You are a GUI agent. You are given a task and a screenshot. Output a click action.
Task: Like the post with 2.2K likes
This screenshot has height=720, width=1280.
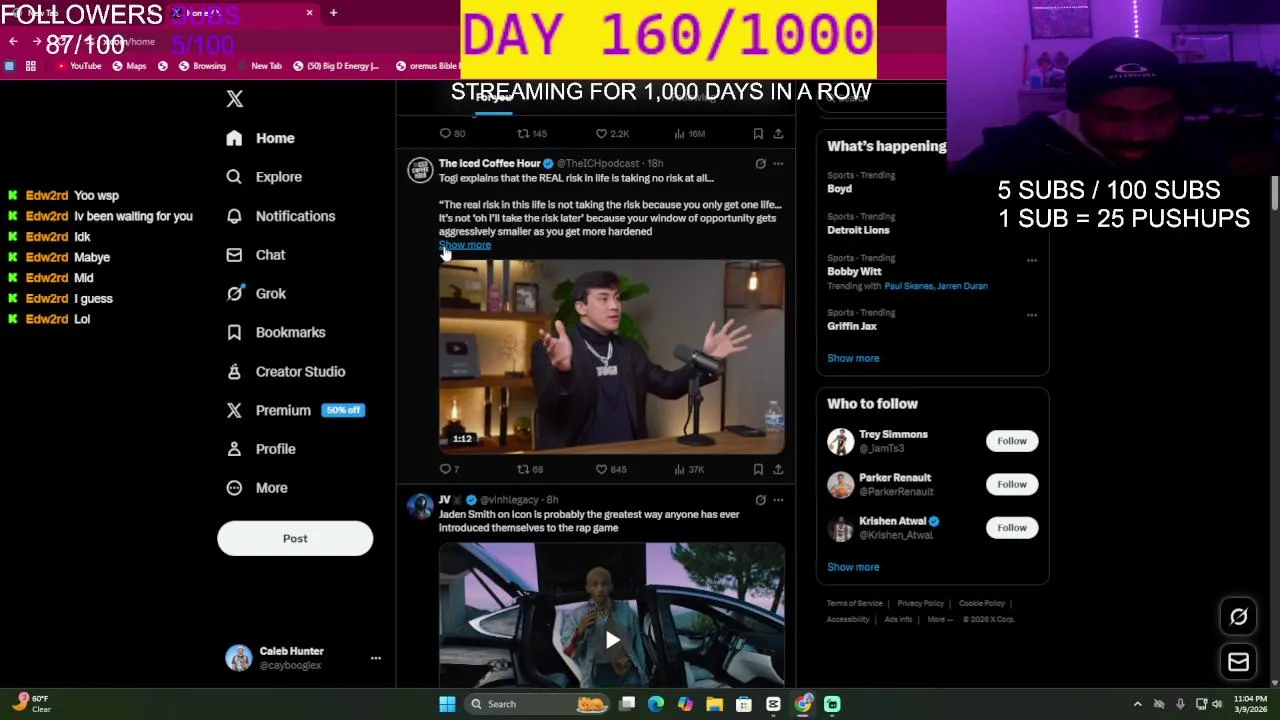pos(602,133)
